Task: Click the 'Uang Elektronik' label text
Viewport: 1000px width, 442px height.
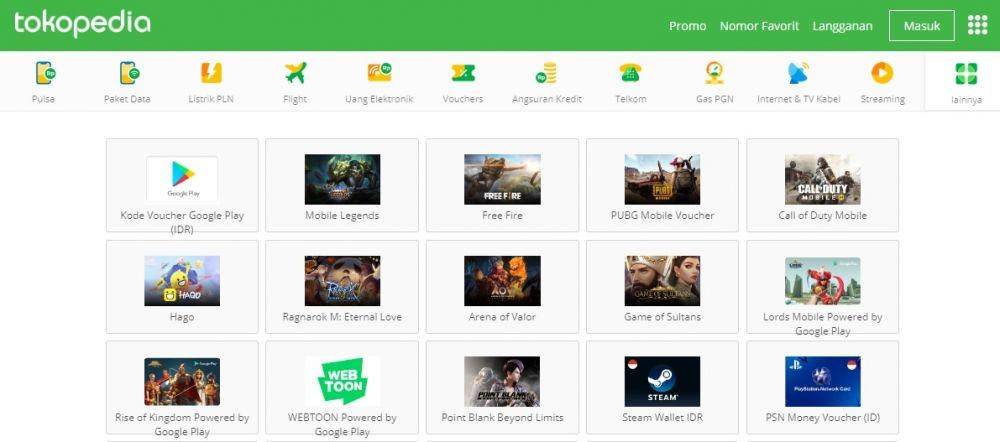Action: click(x=379, y=99)
